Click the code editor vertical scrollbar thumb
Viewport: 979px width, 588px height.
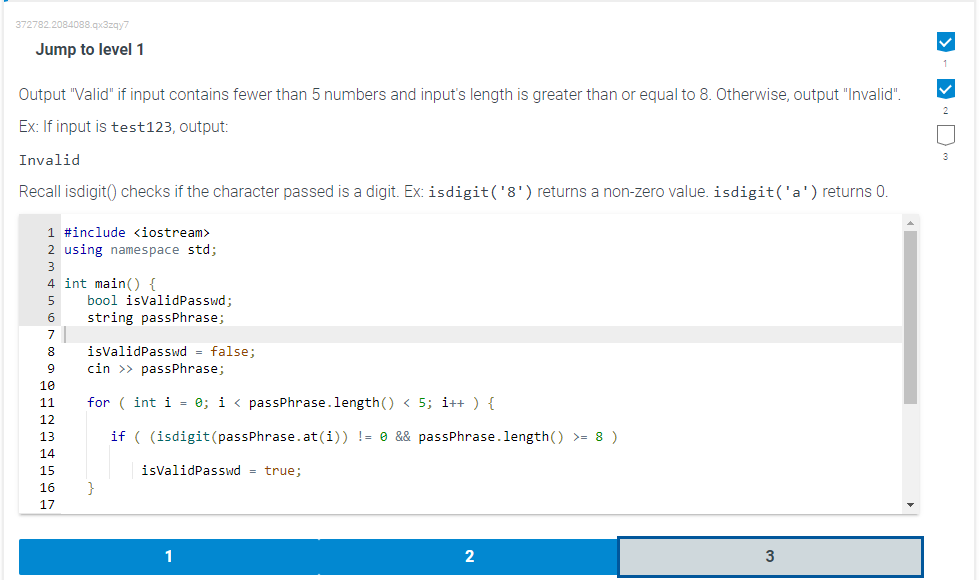pos(910,318)
